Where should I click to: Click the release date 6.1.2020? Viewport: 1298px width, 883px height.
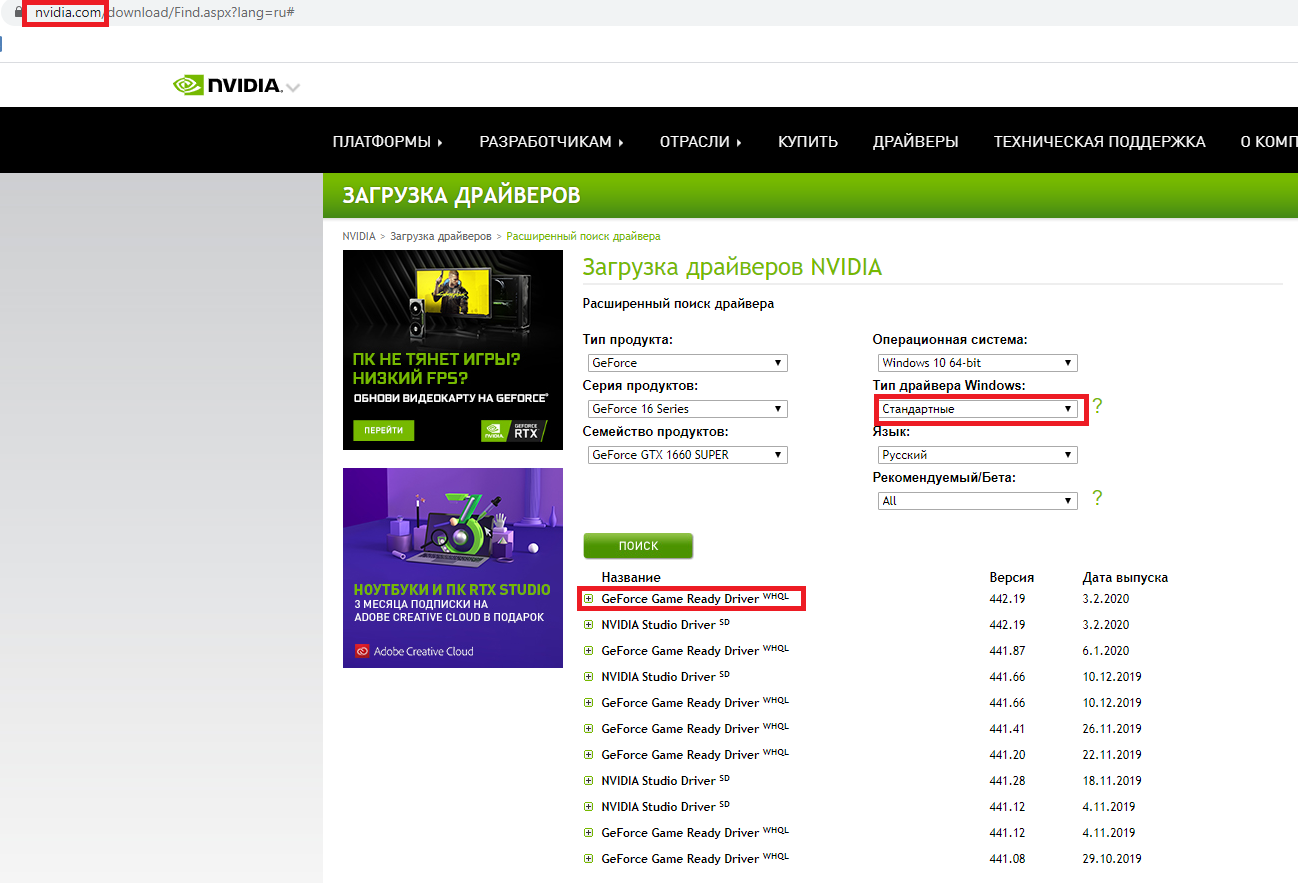coord(1106,651)
